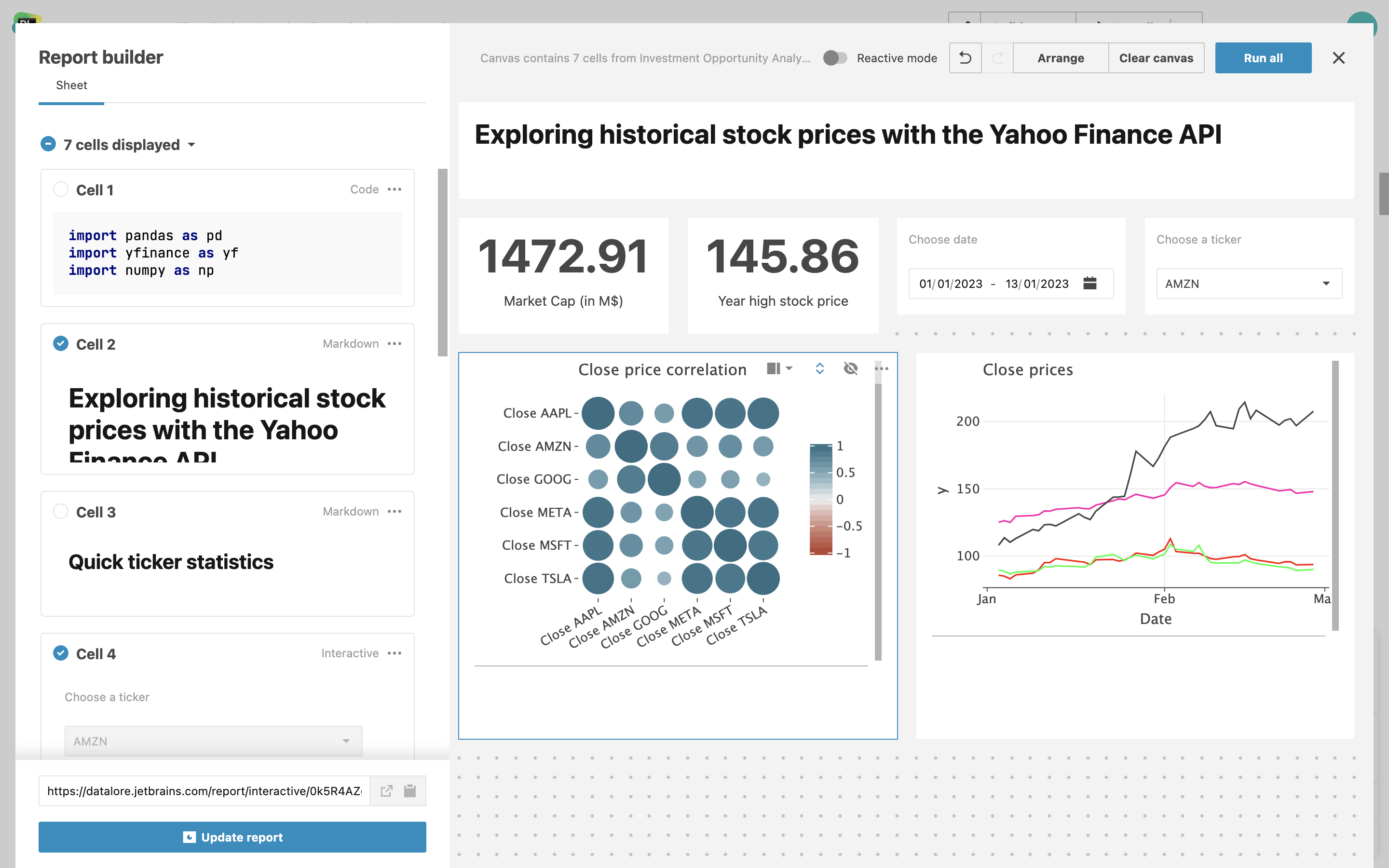The height and width of the screenshot is (868, 1389).
Task: Check the Cell 3 checkbox
Action: (x=61, y=511)
